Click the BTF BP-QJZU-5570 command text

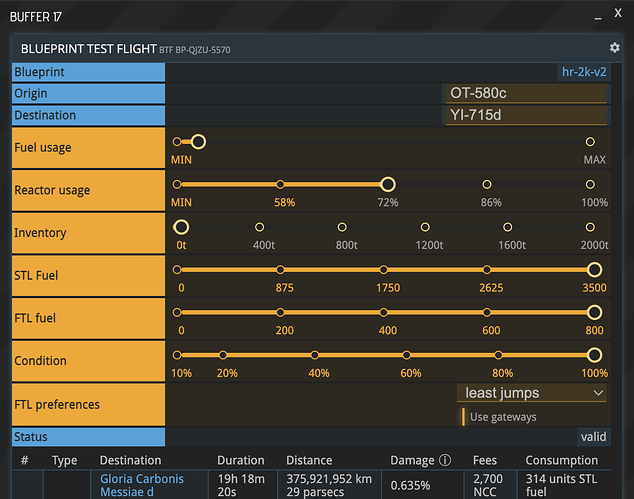[194, 50]
